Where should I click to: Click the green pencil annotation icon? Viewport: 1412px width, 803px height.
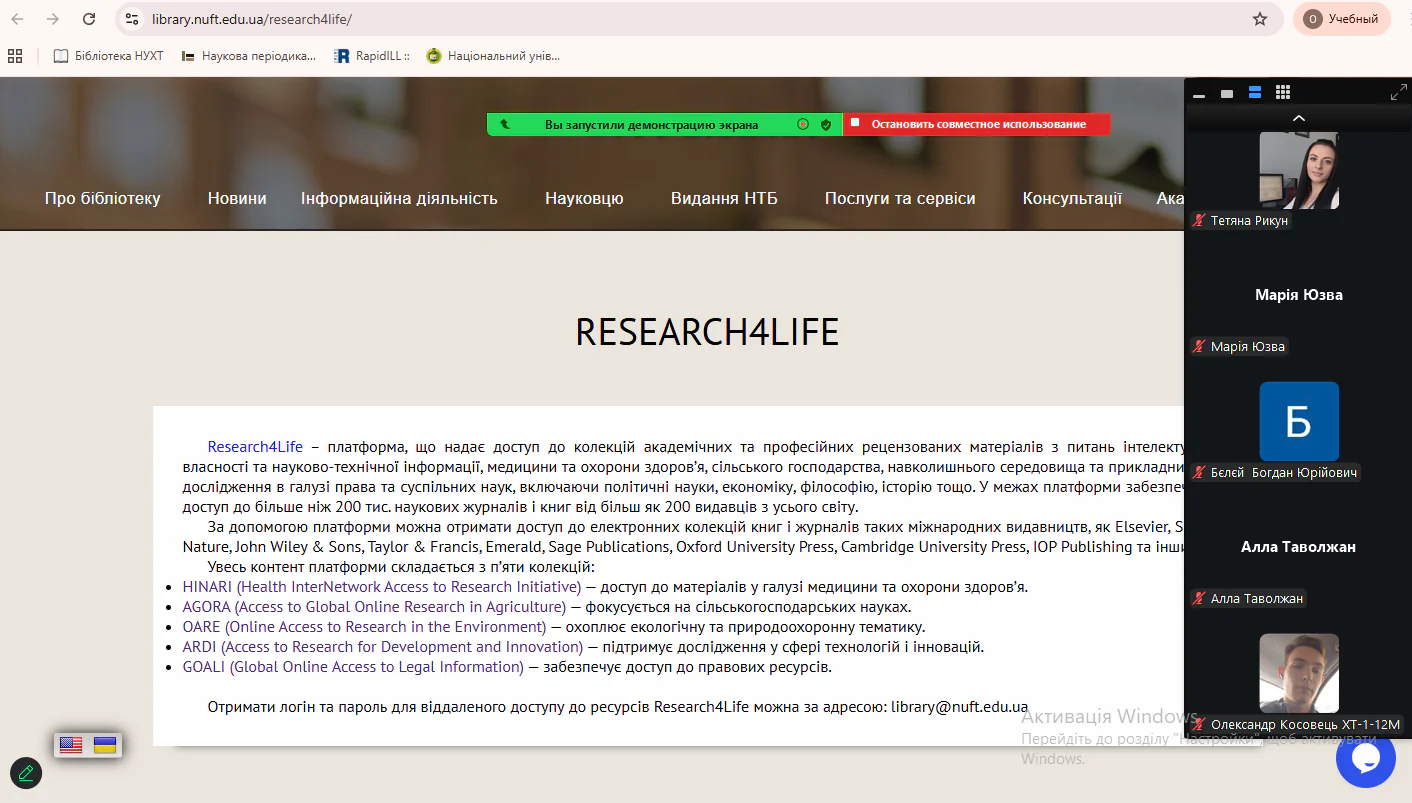pyautogui.click(x=26, y=773)
